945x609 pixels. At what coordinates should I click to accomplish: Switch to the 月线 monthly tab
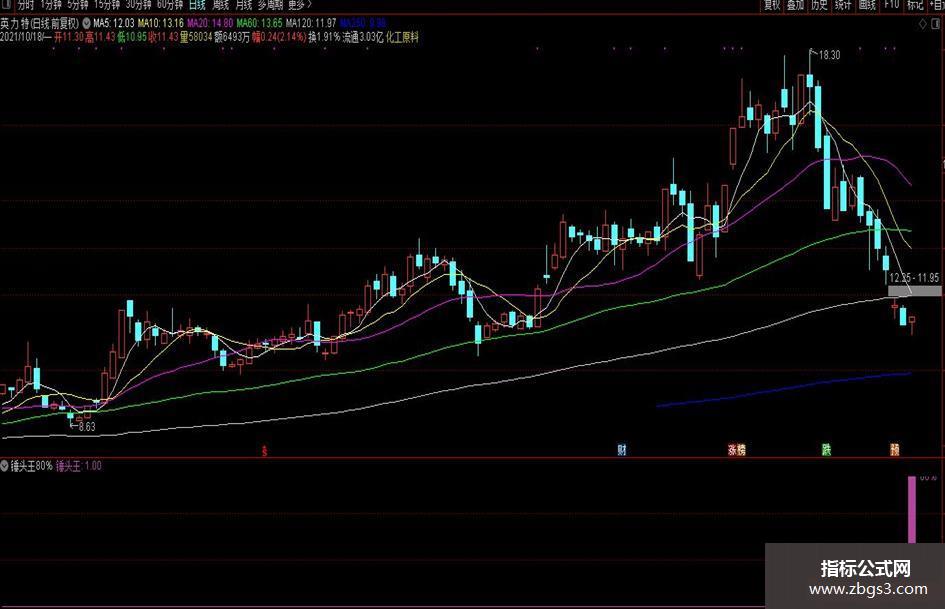(x=243, y=5)
